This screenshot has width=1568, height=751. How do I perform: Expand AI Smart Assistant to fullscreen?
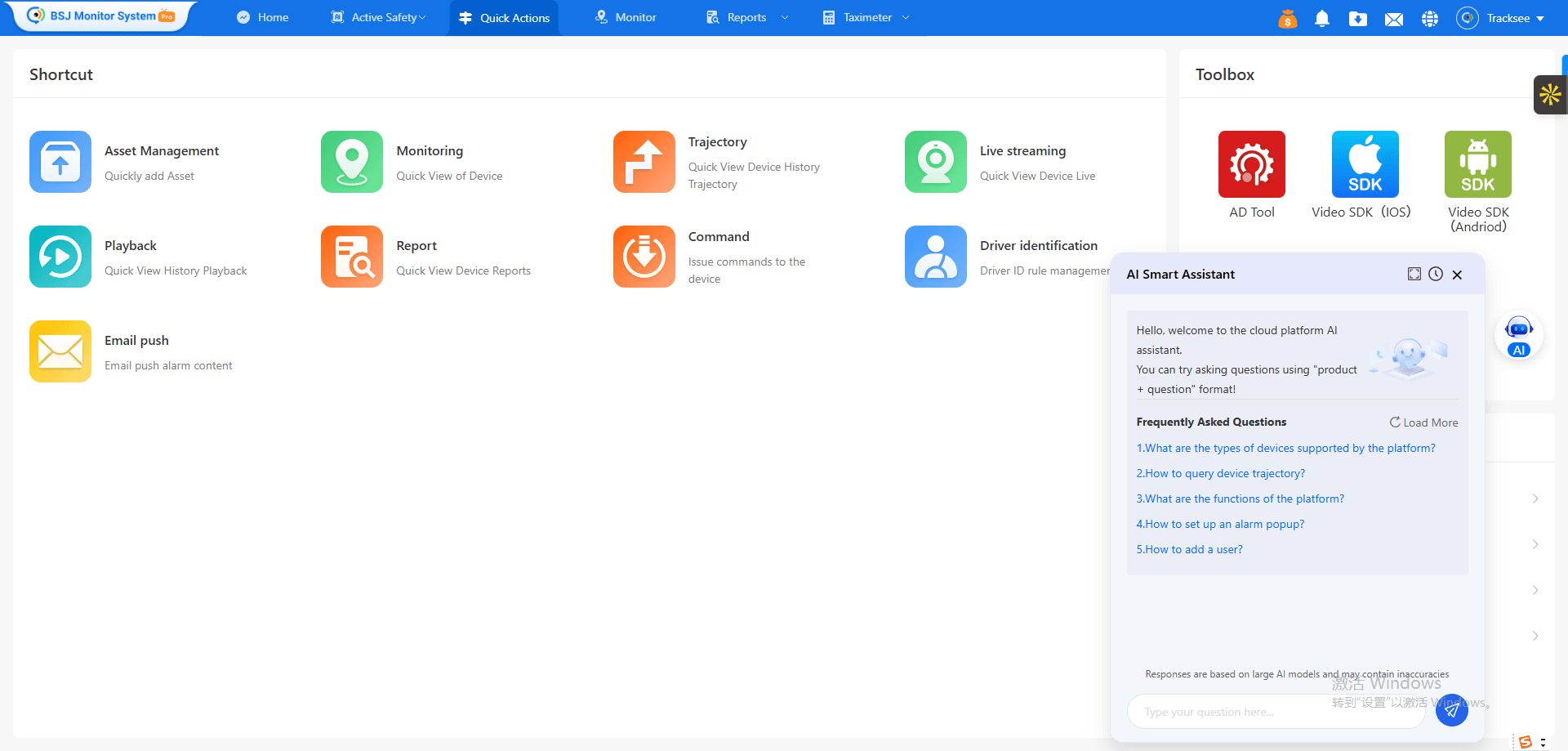pyautogui.click(x=1414, y=275)
